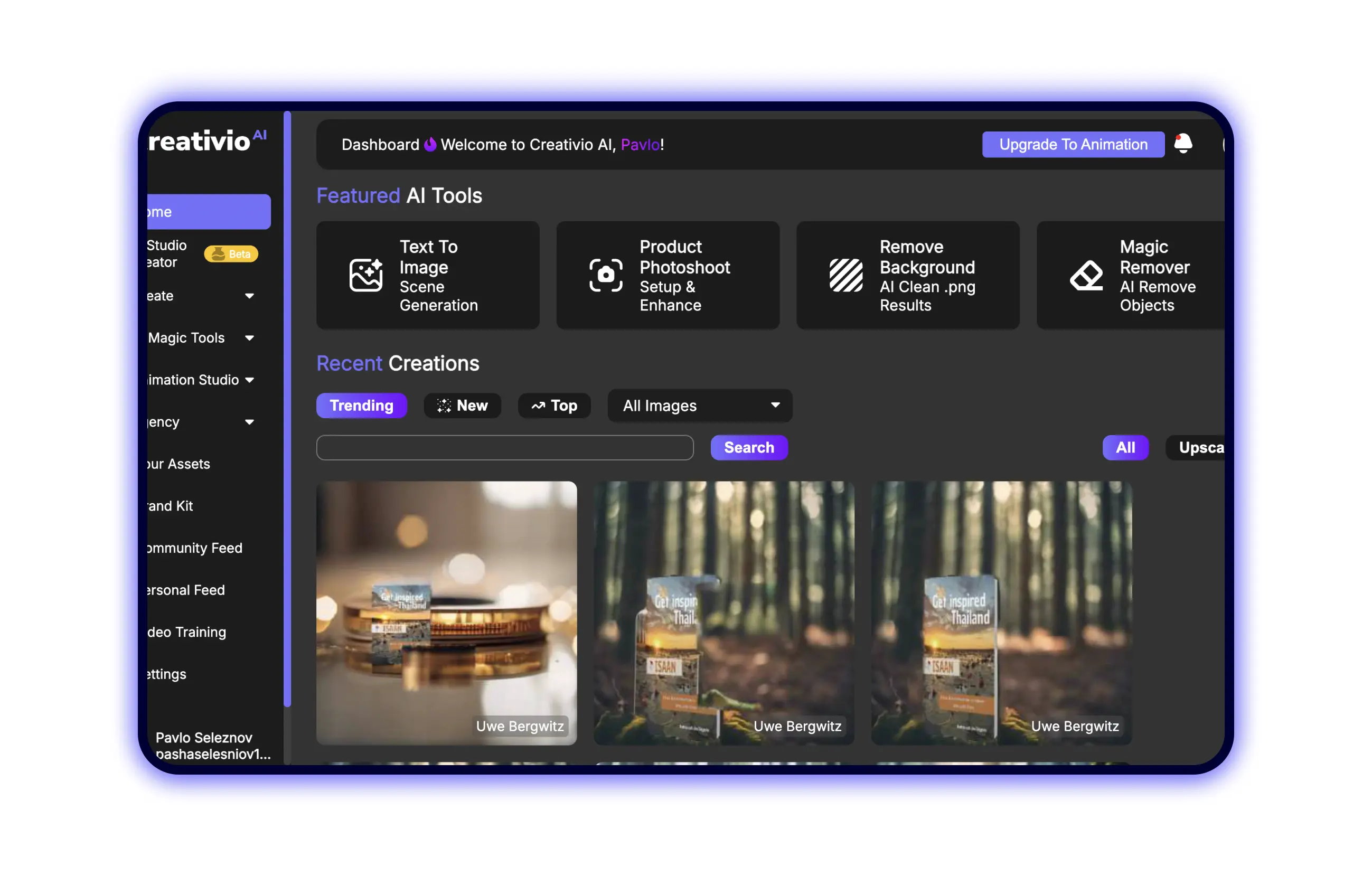Image resolution: width=1372 pixels, height=876 pixels.
Task: Open the Product Photoshoot tool card
Action: (x=668, y=275)
